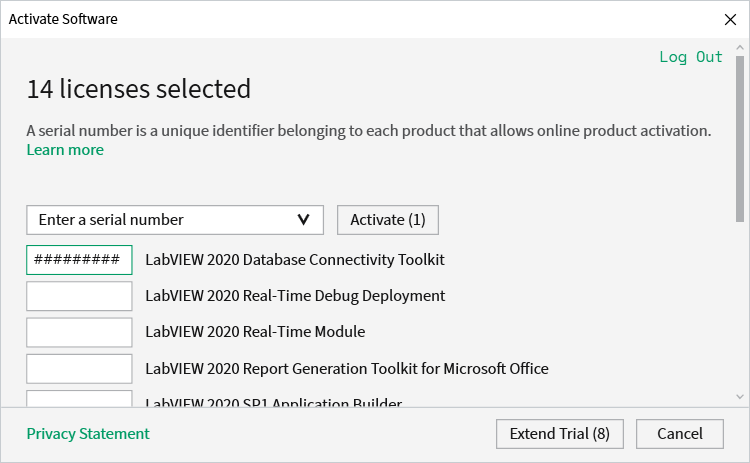Click the 14 licenses selected heading
This screenshot has width=750, height=463.
(139, 89)
